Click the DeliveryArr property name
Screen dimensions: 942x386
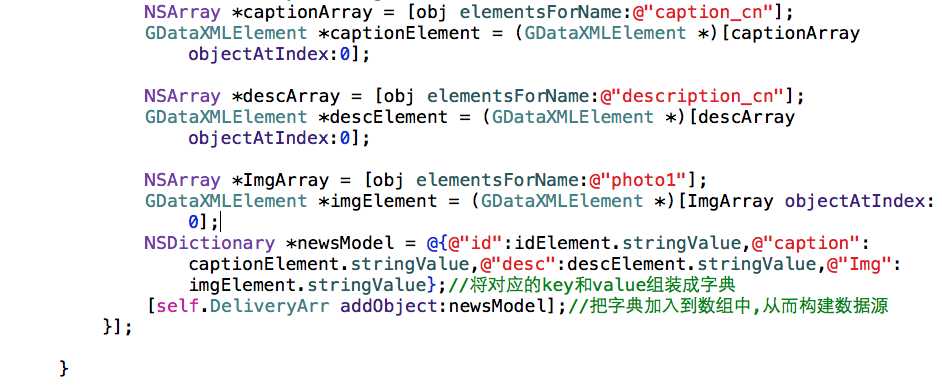pyautogui.click(x=270, y=306)
